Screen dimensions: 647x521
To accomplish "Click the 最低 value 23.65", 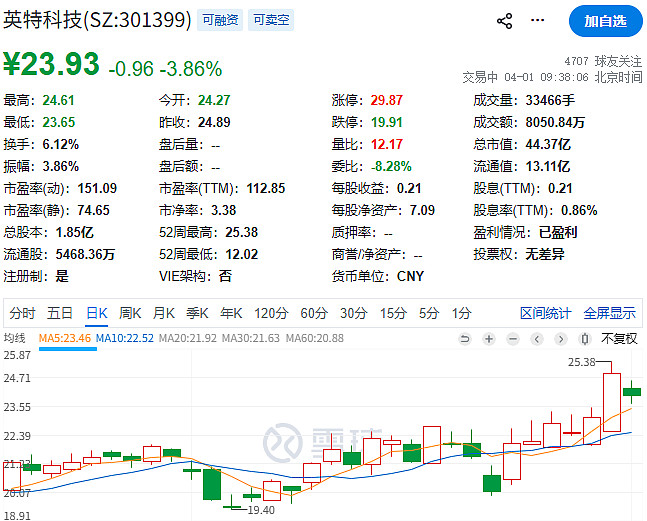I will pos(59,122).
